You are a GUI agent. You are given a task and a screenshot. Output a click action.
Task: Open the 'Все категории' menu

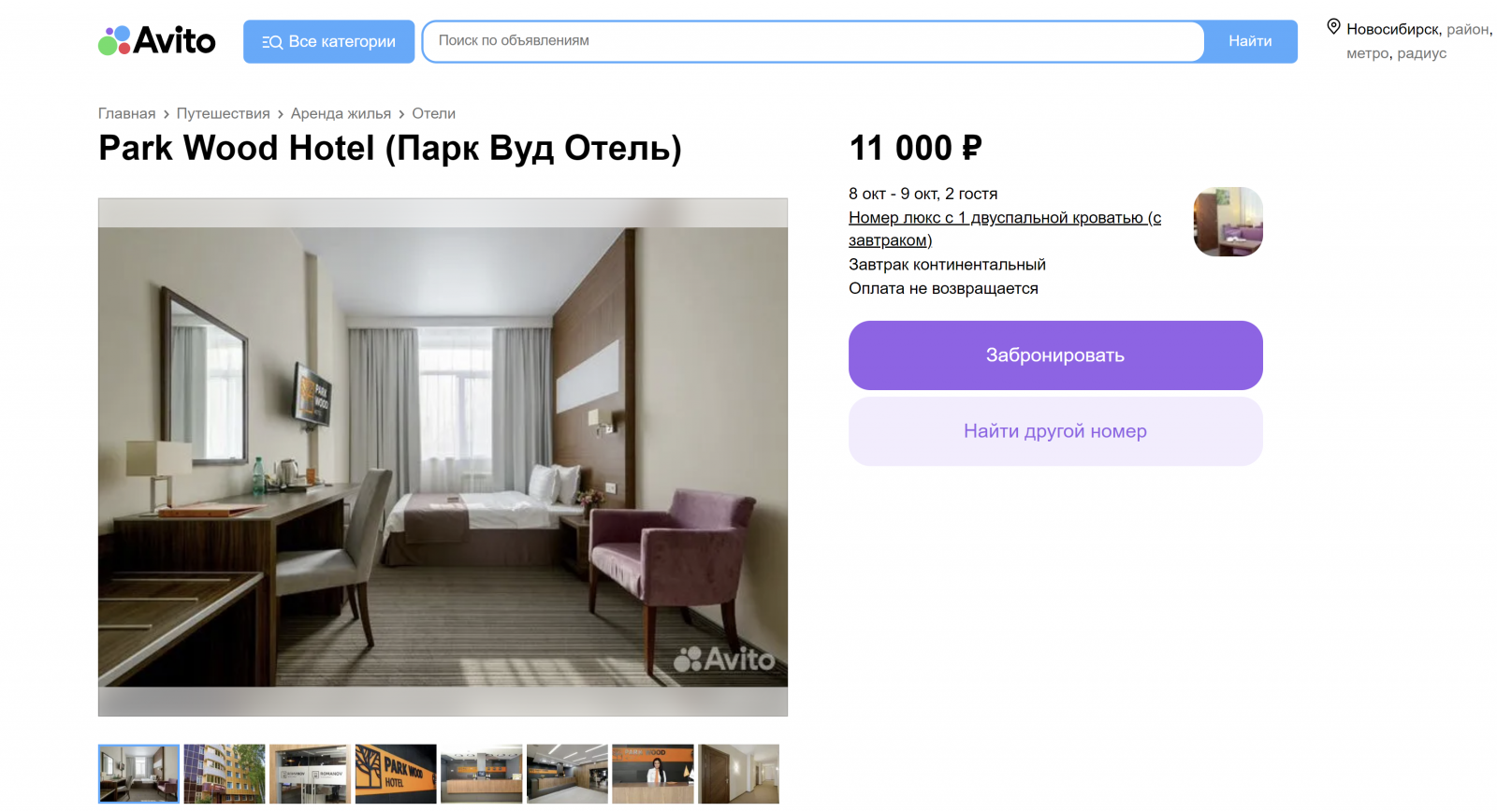(328, 42)
